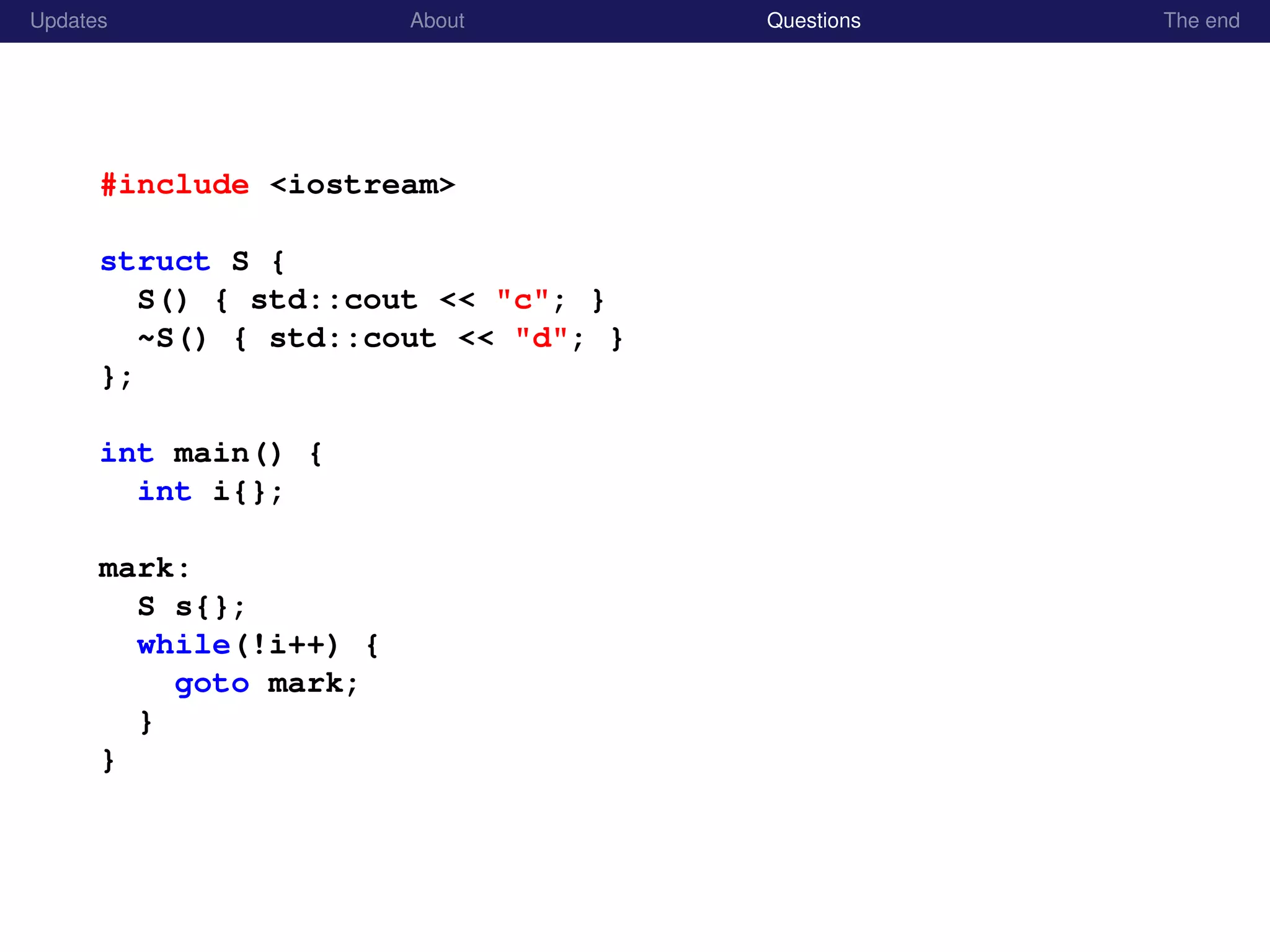Image resolution: width=1270 pixels, height=952 pixels.
Task: Click the #include directive in code
Action: click(175, 185)
